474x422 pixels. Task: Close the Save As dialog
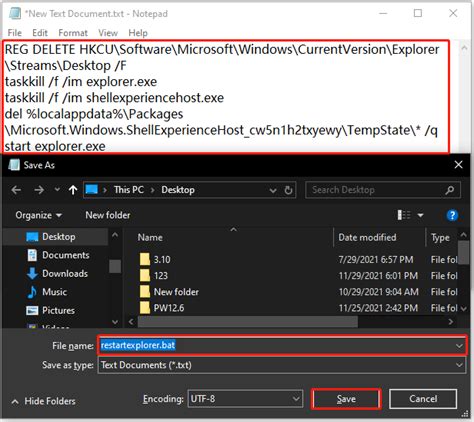pos(458,165)
